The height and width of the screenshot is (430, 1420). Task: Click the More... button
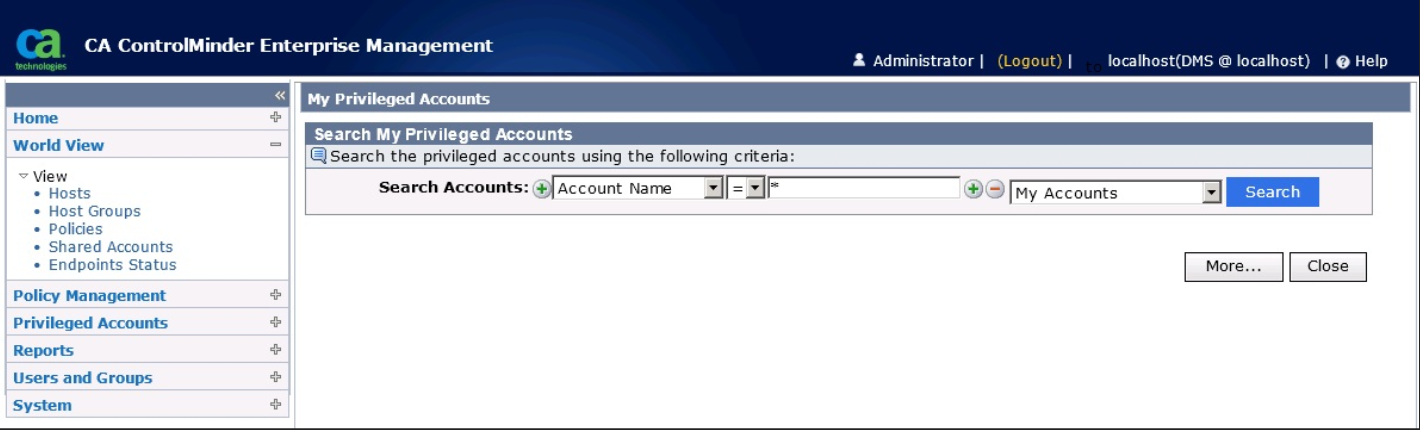click(1233, 267)
